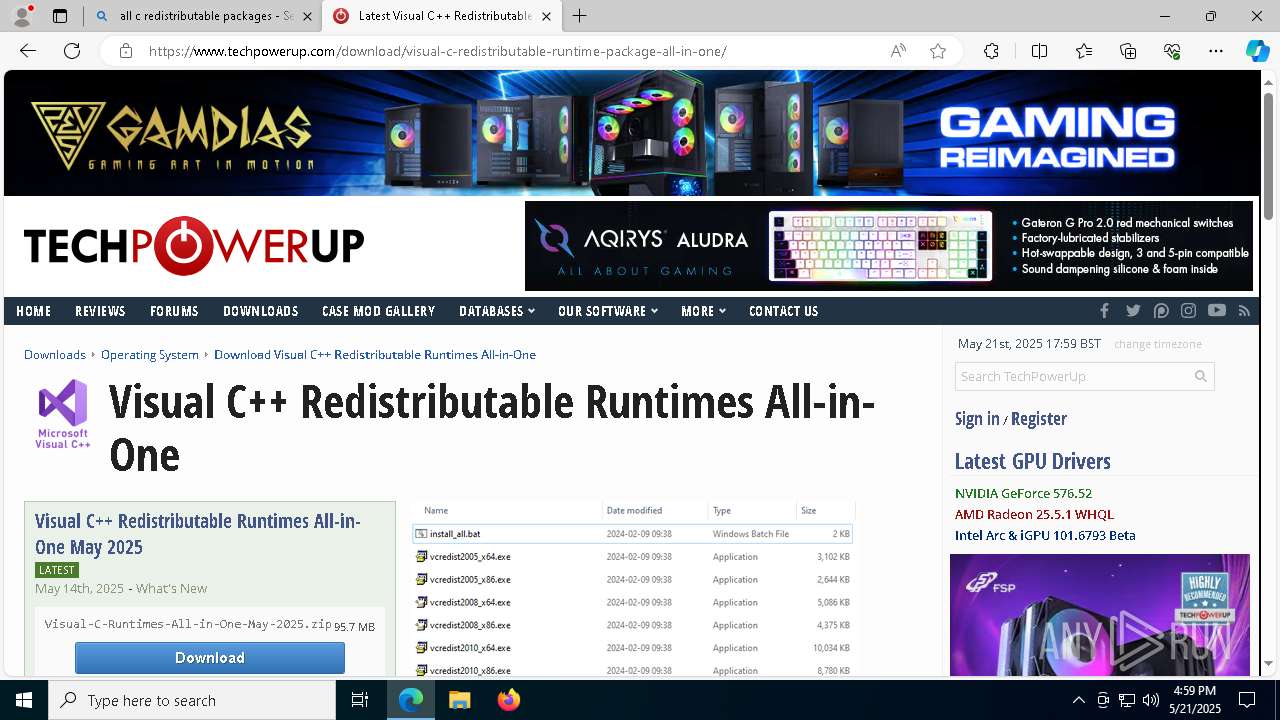Open DOWNLOADS in the nav bar
The height and width of the screenshot is (720, 1280).
(x=261, y=311)
